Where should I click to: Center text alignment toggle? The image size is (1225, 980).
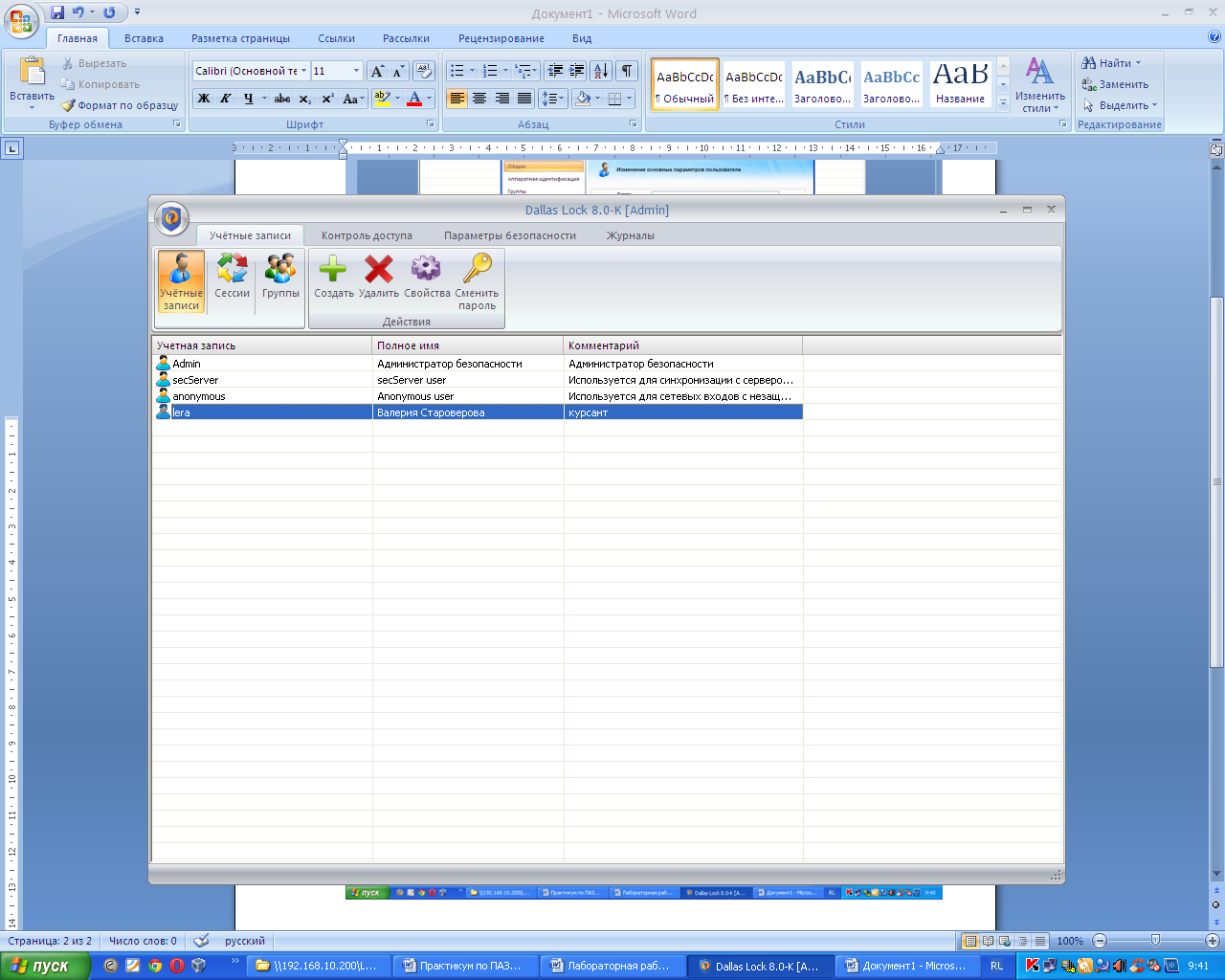pos(479,98)
